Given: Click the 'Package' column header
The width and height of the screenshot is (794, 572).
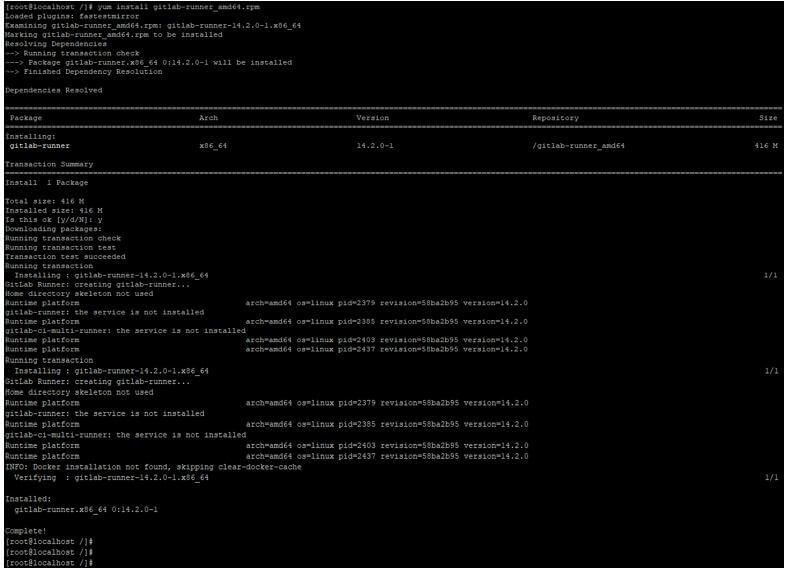Looking at the screenshot, I should click(x=26, y=118).
